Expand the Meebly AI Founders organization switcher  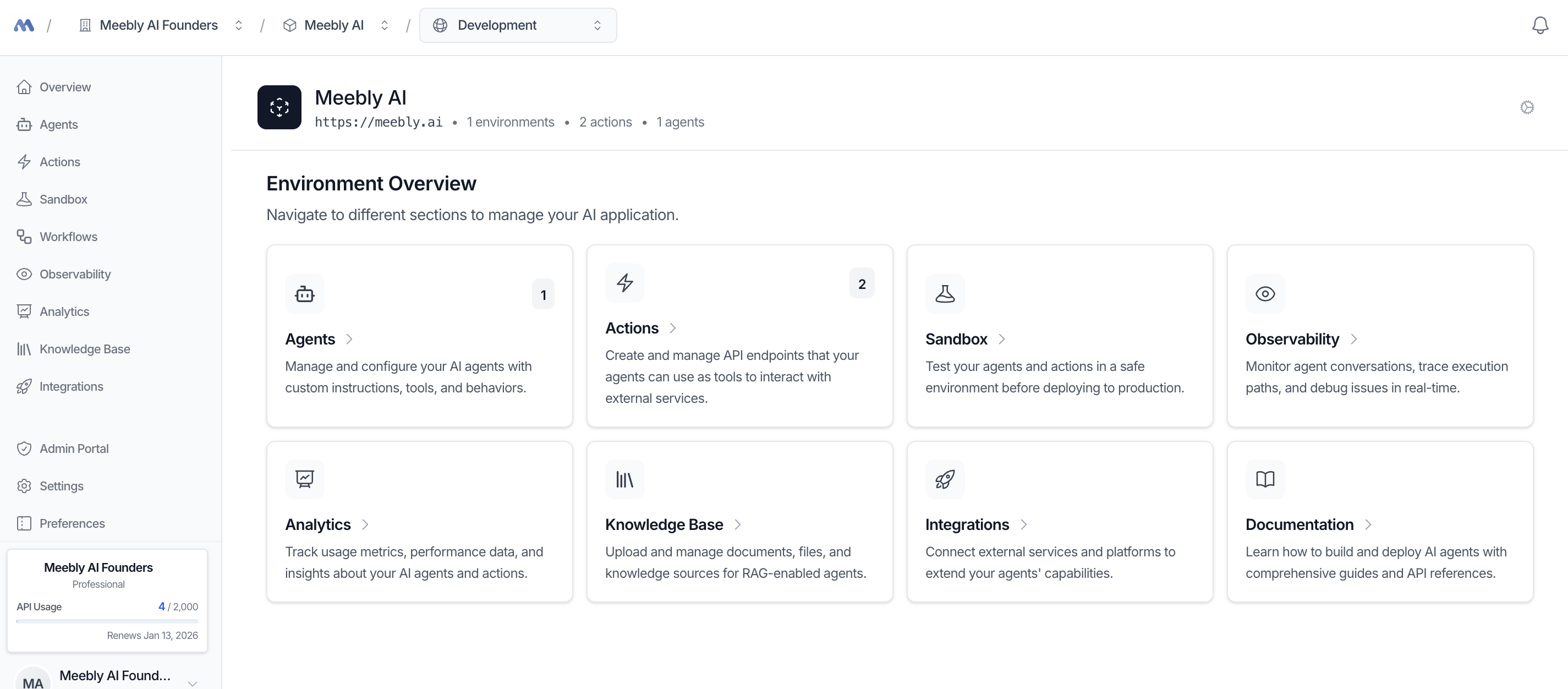coord(239,25)
